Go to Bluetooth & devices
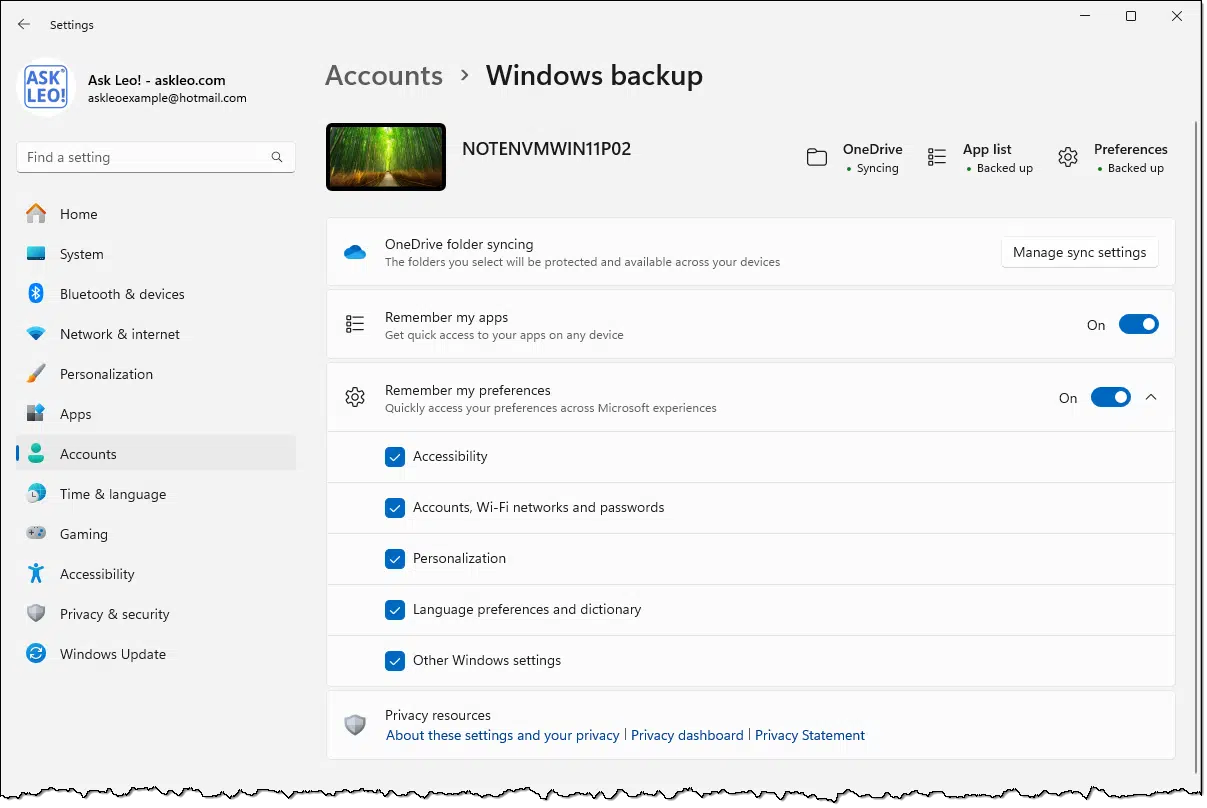 tap(156, 294)
